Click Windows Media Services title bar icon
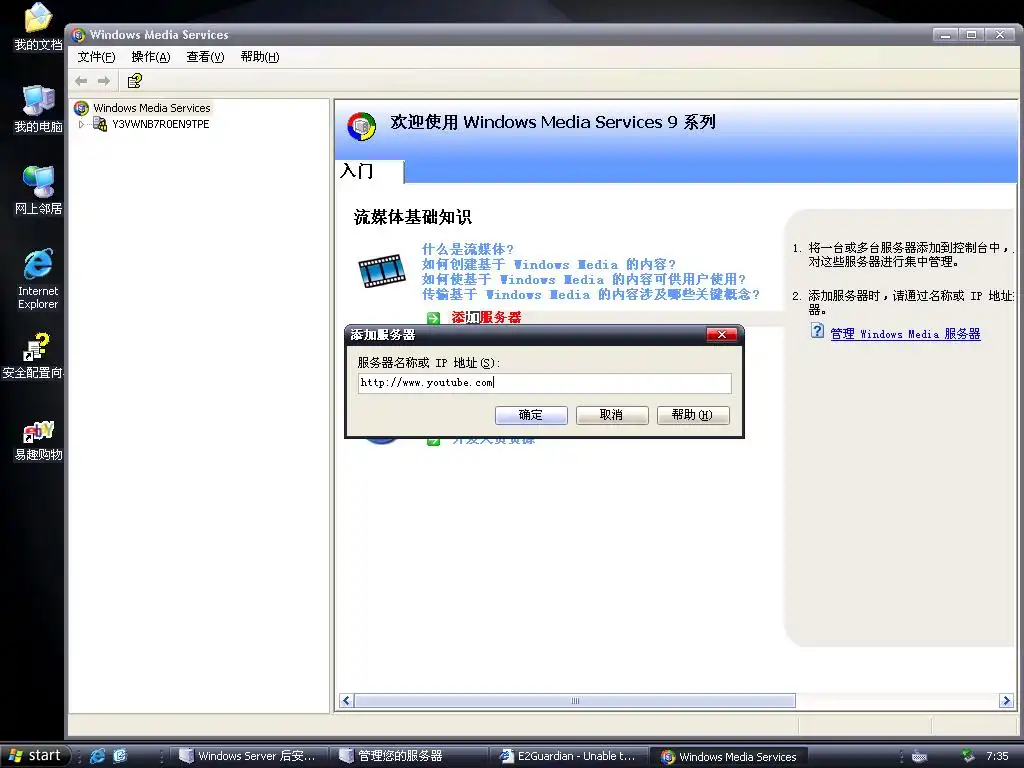Image resolution: width=1024 pixels, height=768 pixels. pos(79,35)
